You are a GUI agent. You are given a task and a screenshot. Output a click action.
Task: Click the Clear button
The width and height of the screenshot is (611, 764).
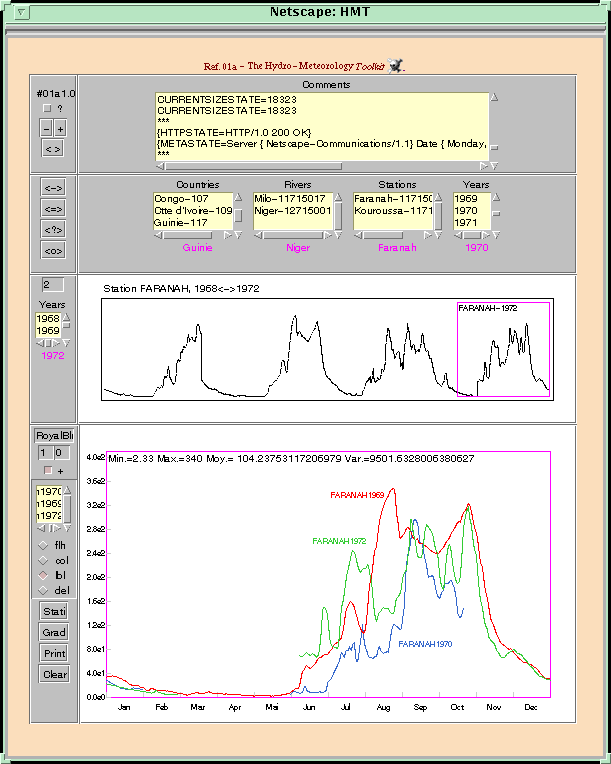tap(54, 674)
